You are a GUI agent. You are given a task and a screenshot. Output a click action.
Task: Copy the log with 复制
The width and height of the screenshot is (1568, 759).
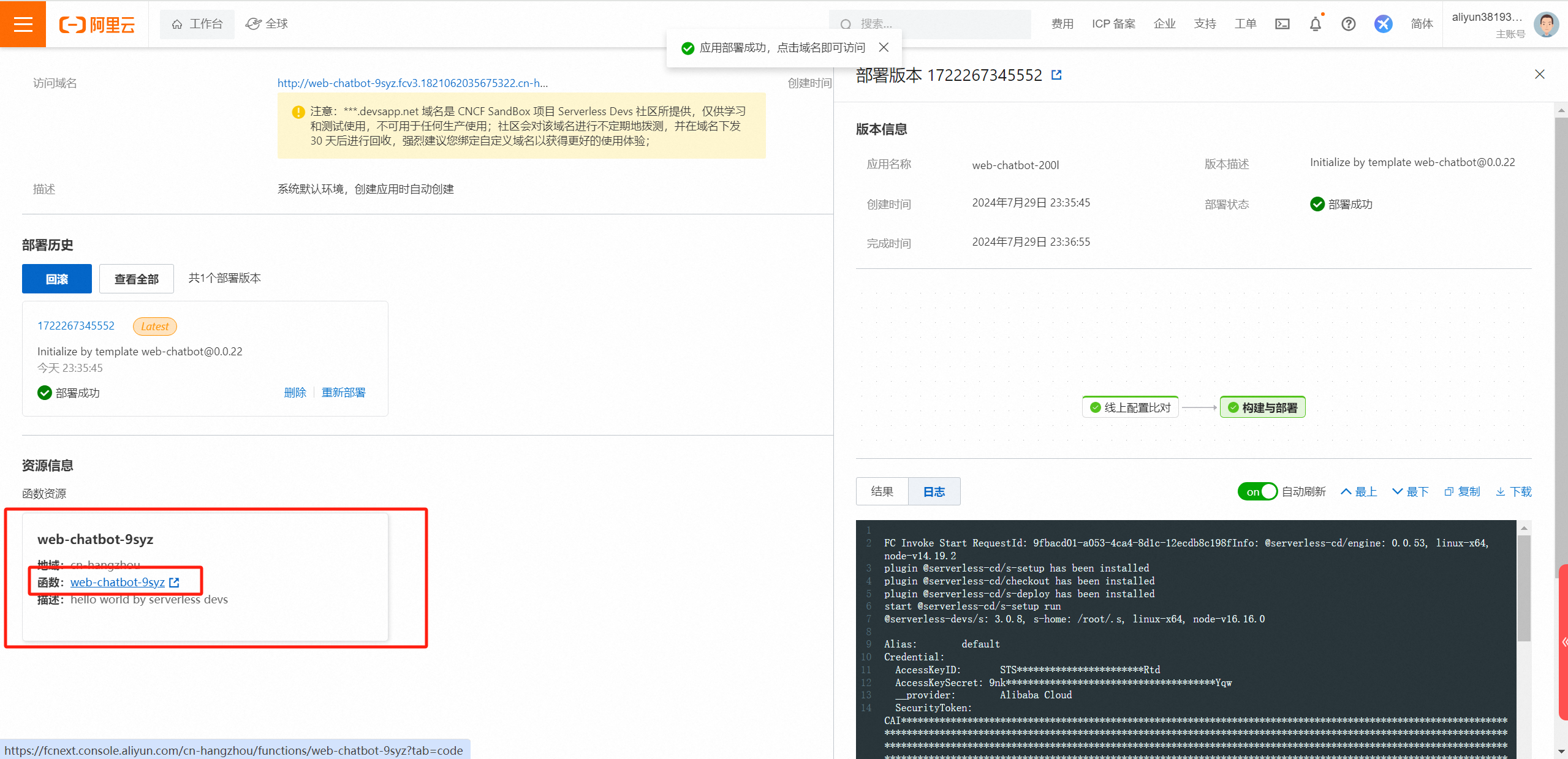click(x=1462, y=491)
